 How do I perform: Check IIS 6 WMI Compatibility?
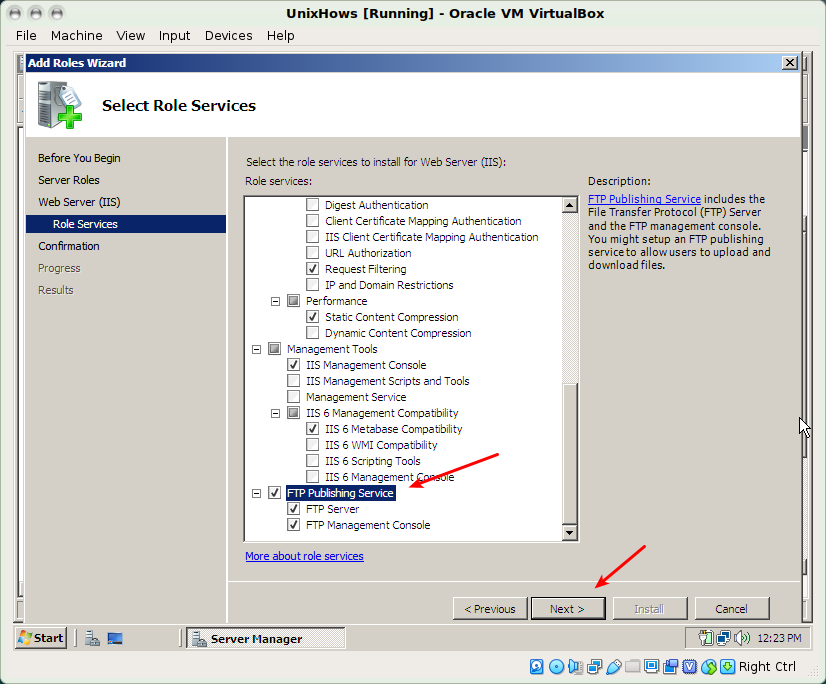click(x=312, y=445)
